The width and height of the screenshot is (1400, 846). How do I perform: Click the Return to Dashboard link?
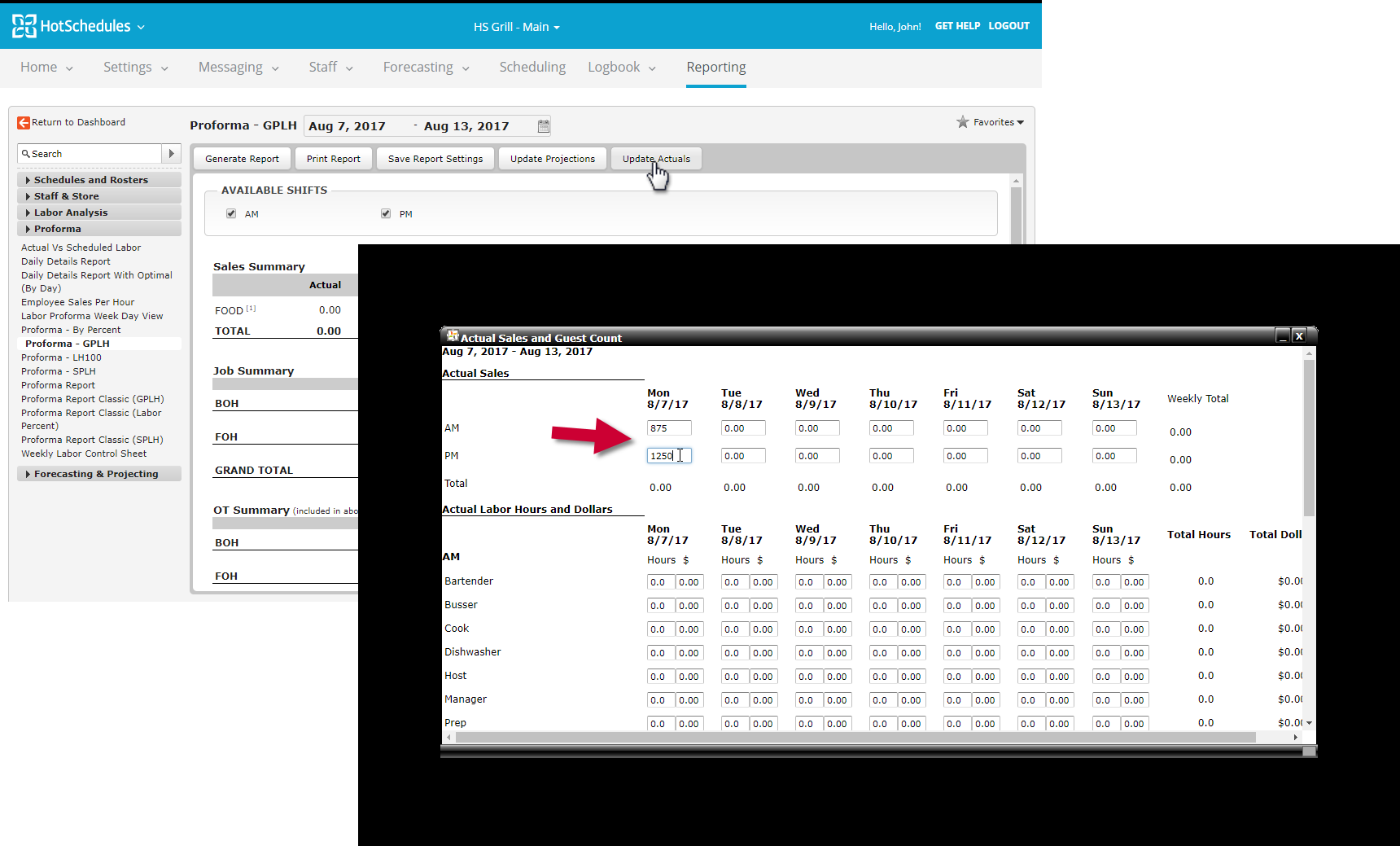78,122
